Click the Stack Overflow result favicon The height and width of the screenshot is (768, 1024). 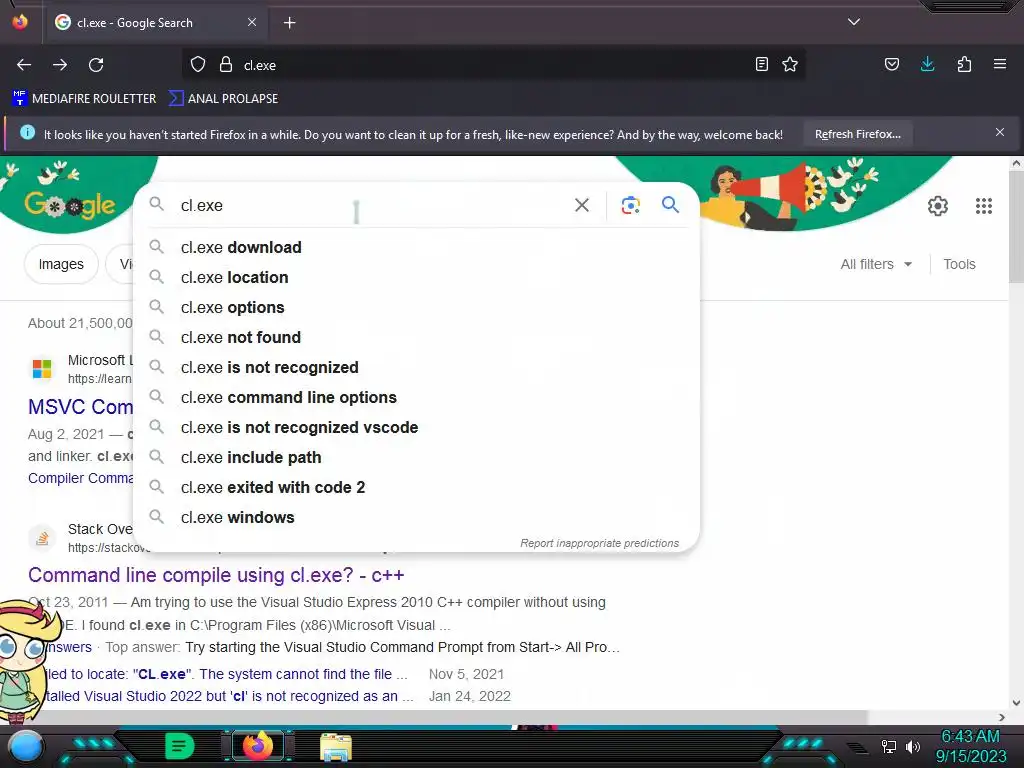tap(42, 538)
